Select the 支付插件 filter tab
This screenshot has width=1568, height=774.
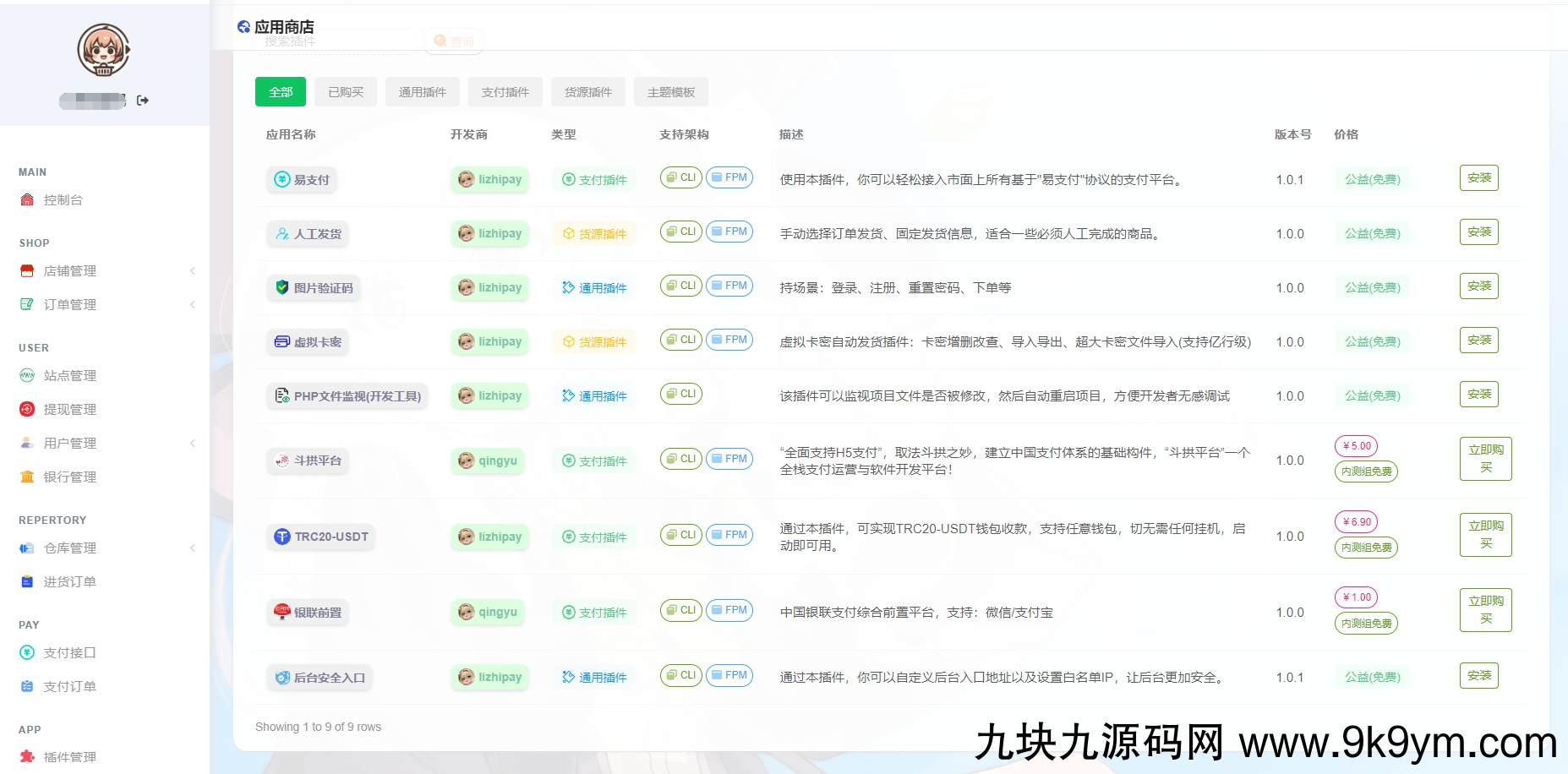click(x=505, y=92)
